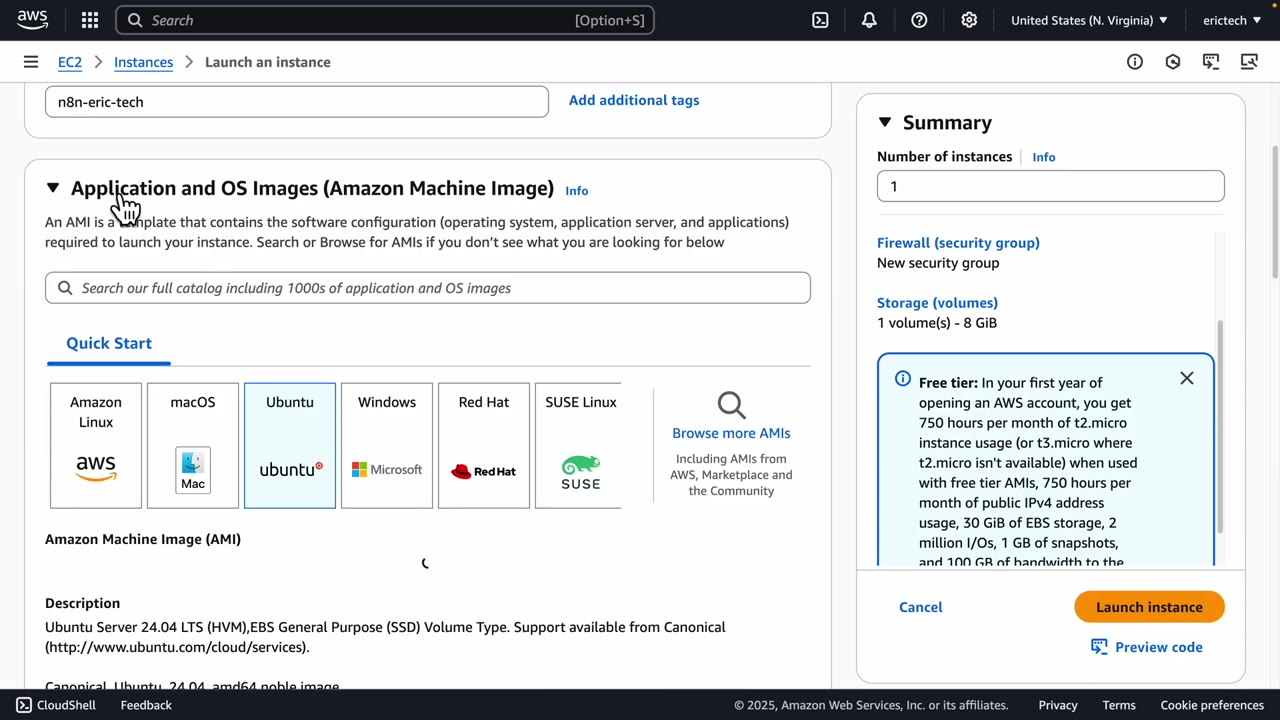The image size is (1280, 720).
Task: Select the Windows AMI tile
Action: 387,445
